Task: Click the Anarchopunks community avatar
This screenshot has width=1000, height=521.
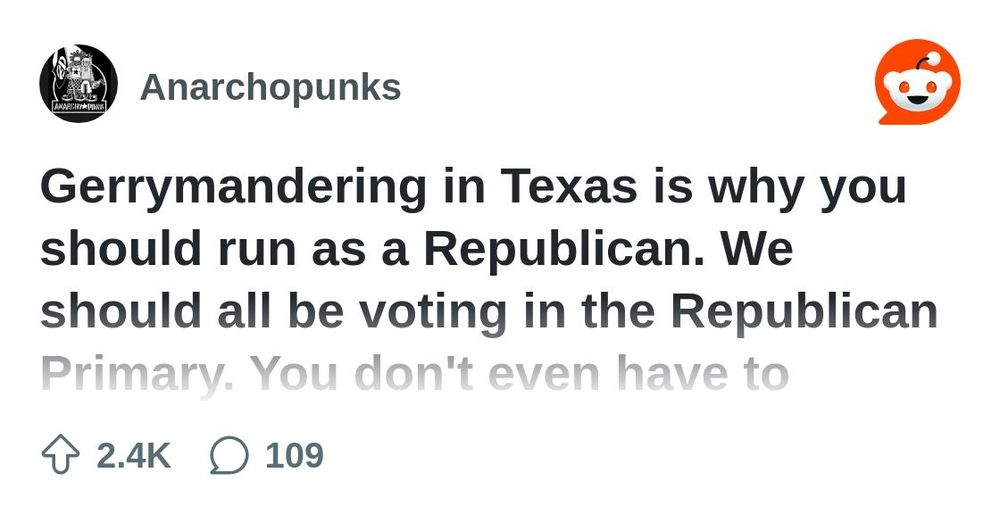Action: (x=78, y=83)
